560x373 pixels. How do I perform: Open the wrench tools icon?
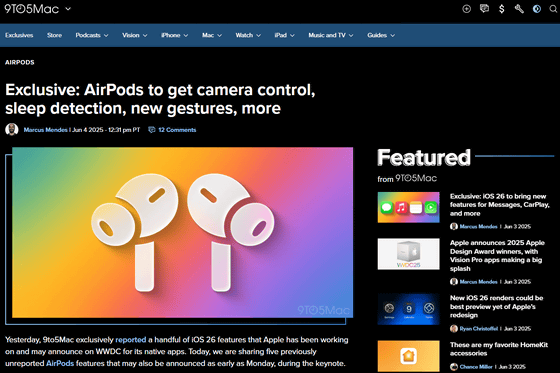(519, 9)
